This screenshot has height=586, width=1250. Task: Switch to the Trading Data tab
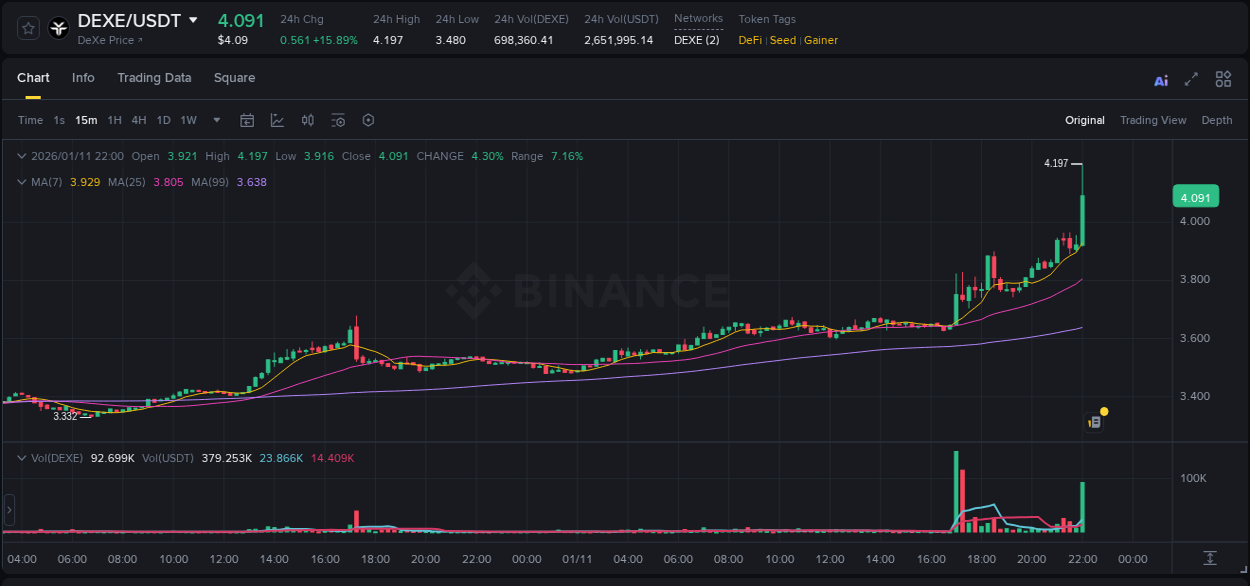154,78
